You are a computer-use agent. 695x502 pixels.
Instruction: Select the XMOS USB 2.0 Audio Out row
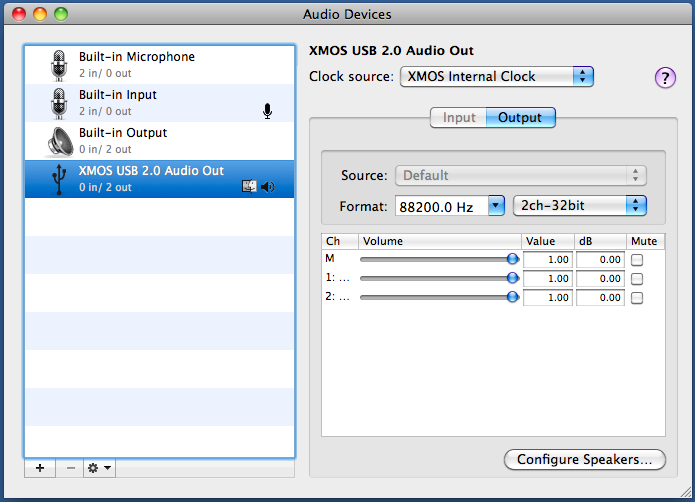pos(160,179)
